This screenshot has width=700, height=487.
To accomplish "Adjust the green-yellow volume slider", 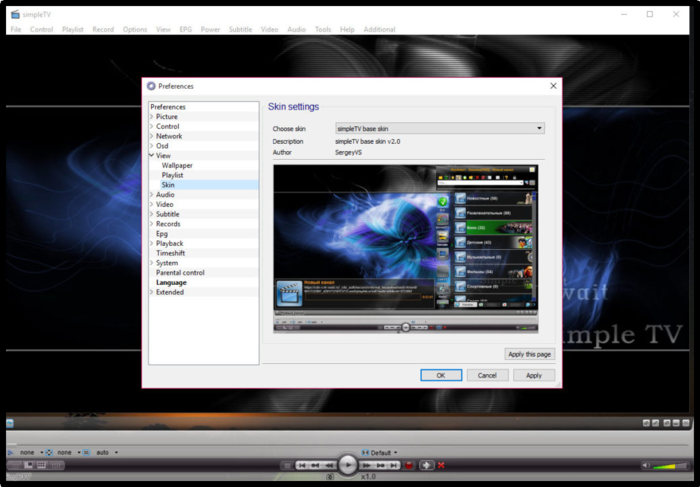I will pos(670,466).
